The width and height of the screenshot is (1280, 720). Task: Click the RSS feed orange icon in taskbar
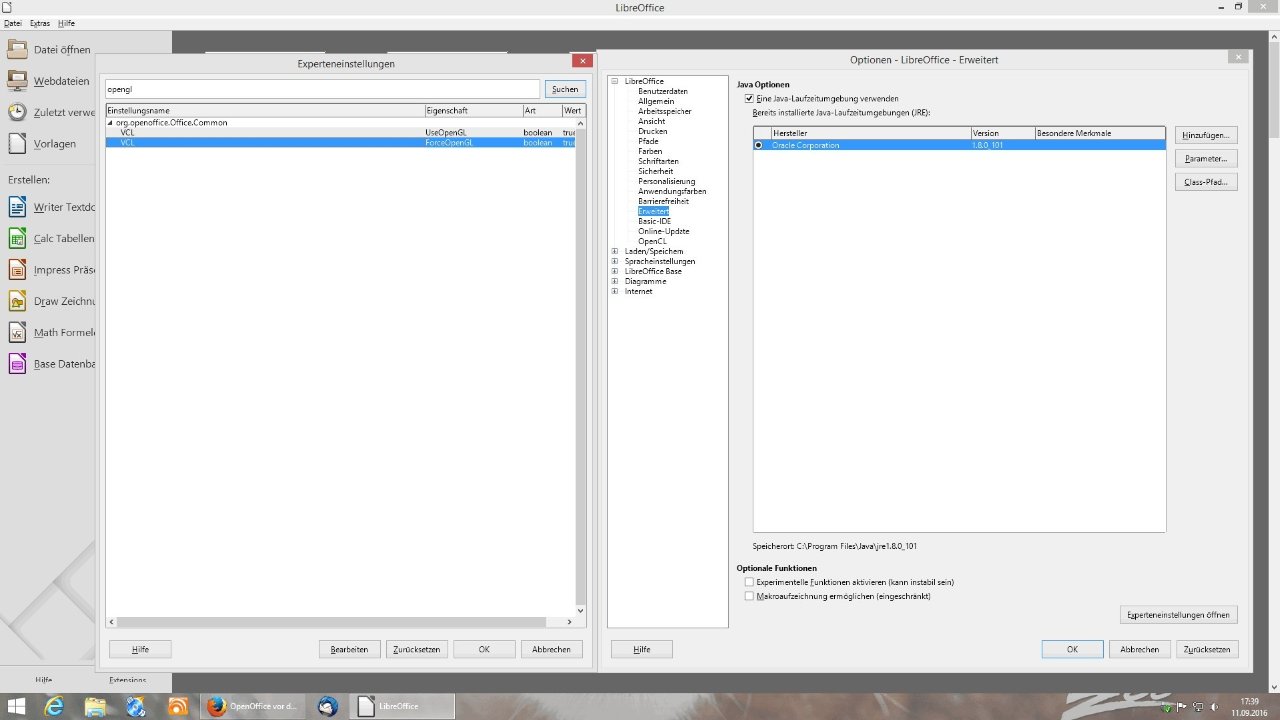tap(177, 706)
